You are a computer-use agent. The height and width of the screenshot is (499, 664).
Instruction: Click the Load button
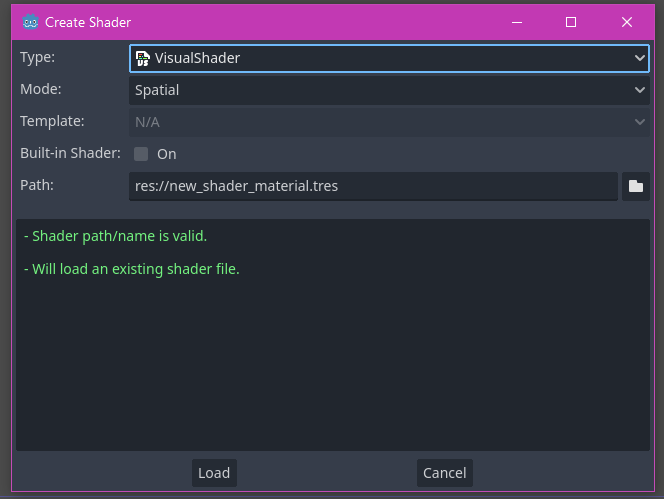coord(214,473)
